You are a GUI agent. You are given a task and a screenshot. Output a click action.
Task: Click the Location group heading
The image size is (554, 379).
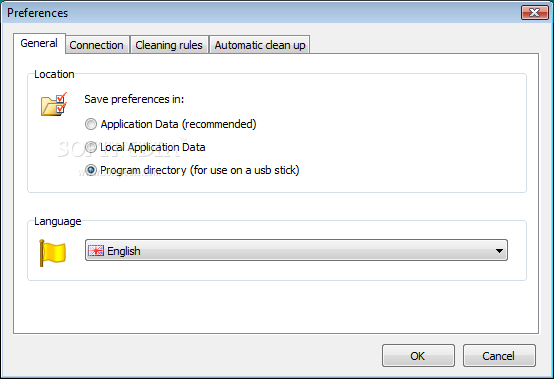(54, 74)
